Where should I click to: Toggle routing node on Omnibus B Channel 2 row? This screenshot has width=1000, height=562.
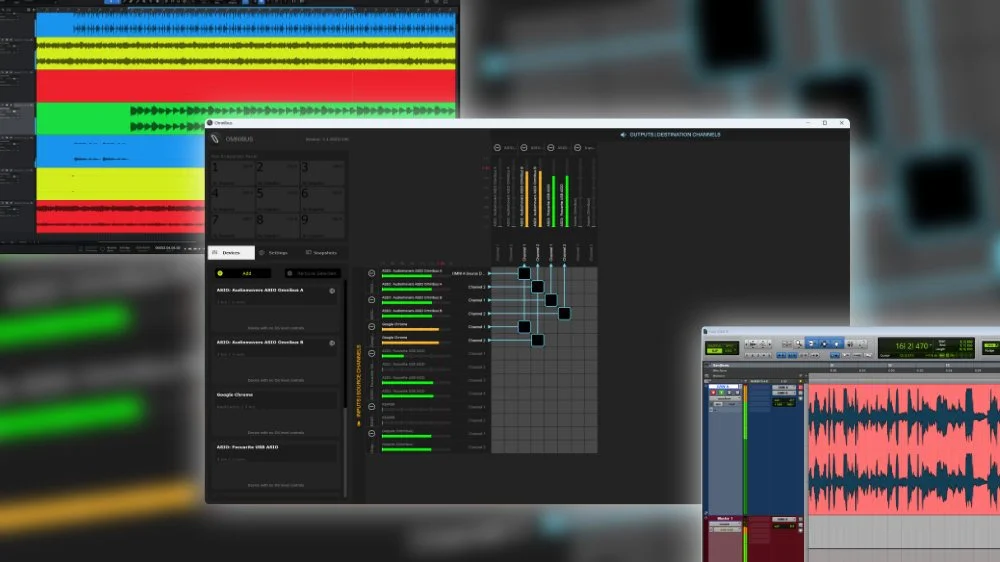point(564,313)
